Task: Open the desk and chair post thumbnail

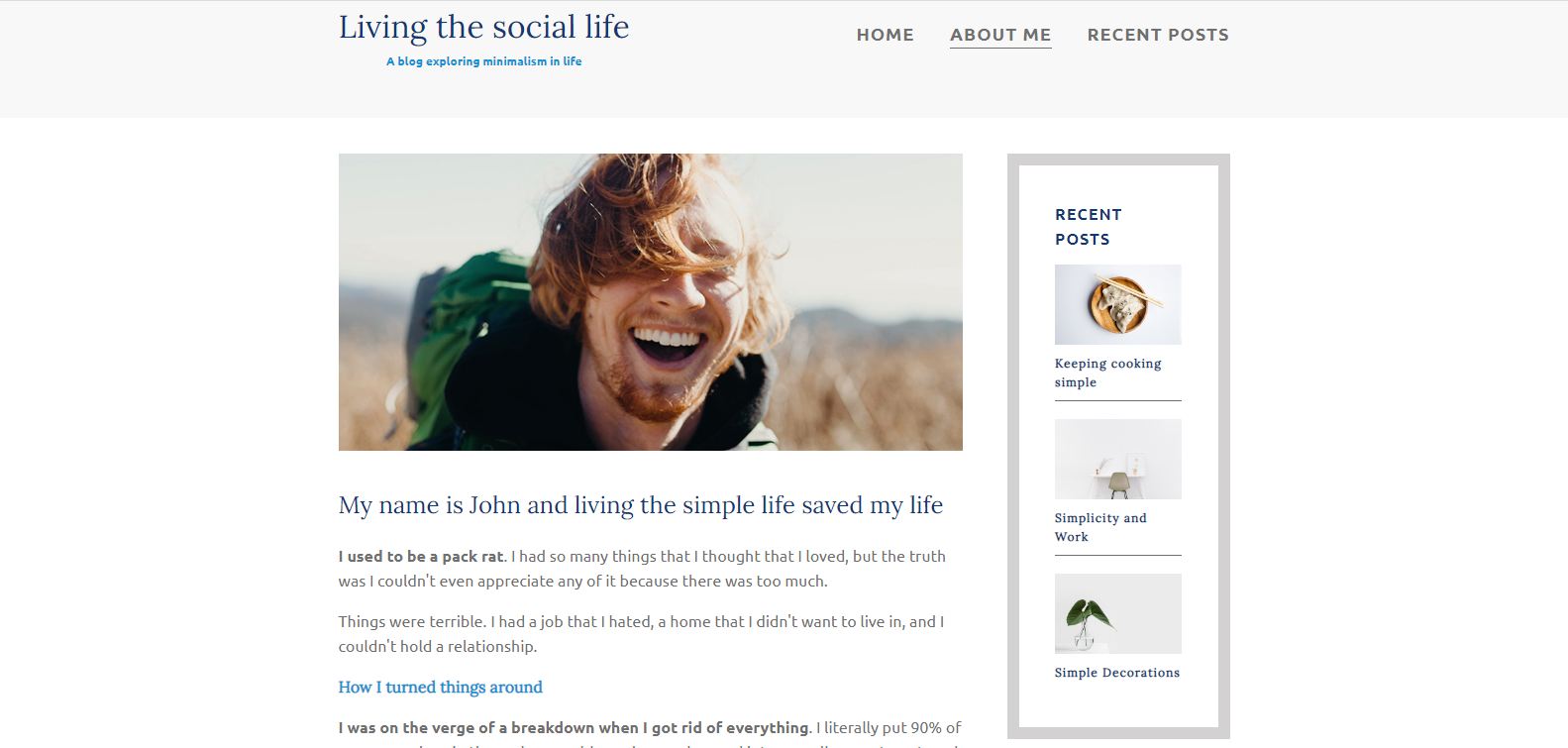Action: pyautogui.click(x=1117, y=459)
